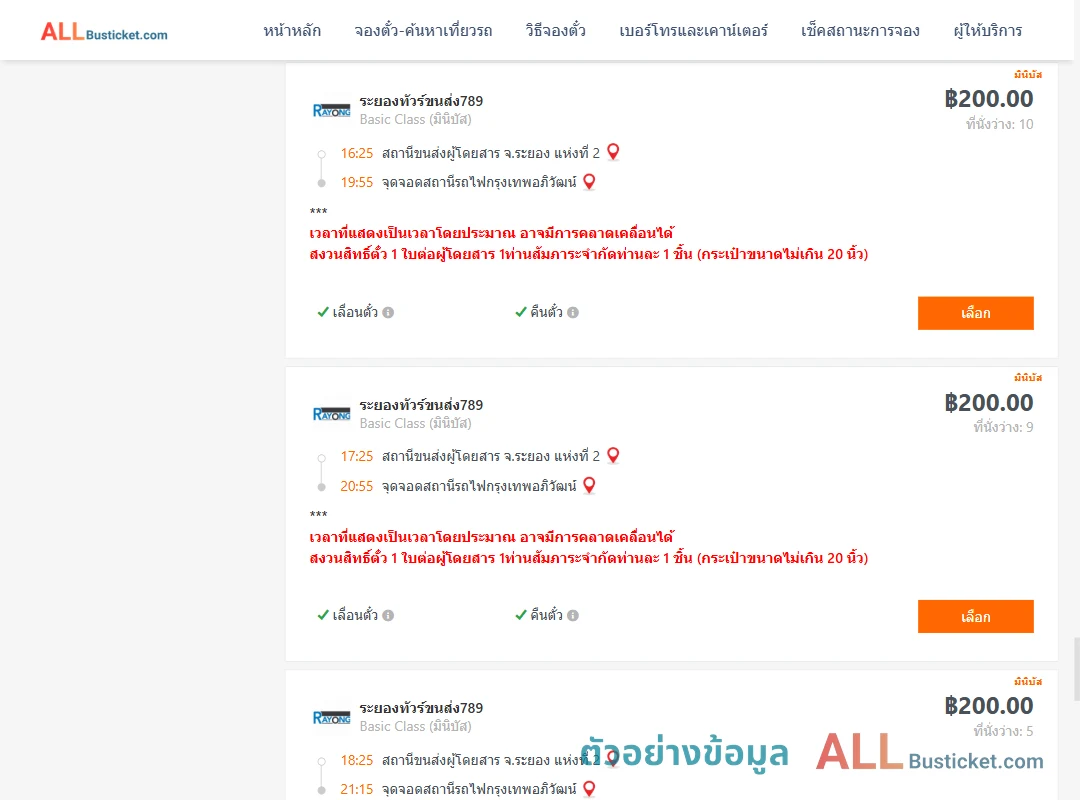This screenshot has height=800, width=1080.
Task: Click มินิบัส tag at top of 17:25 card
Action: pos(1028,378)
